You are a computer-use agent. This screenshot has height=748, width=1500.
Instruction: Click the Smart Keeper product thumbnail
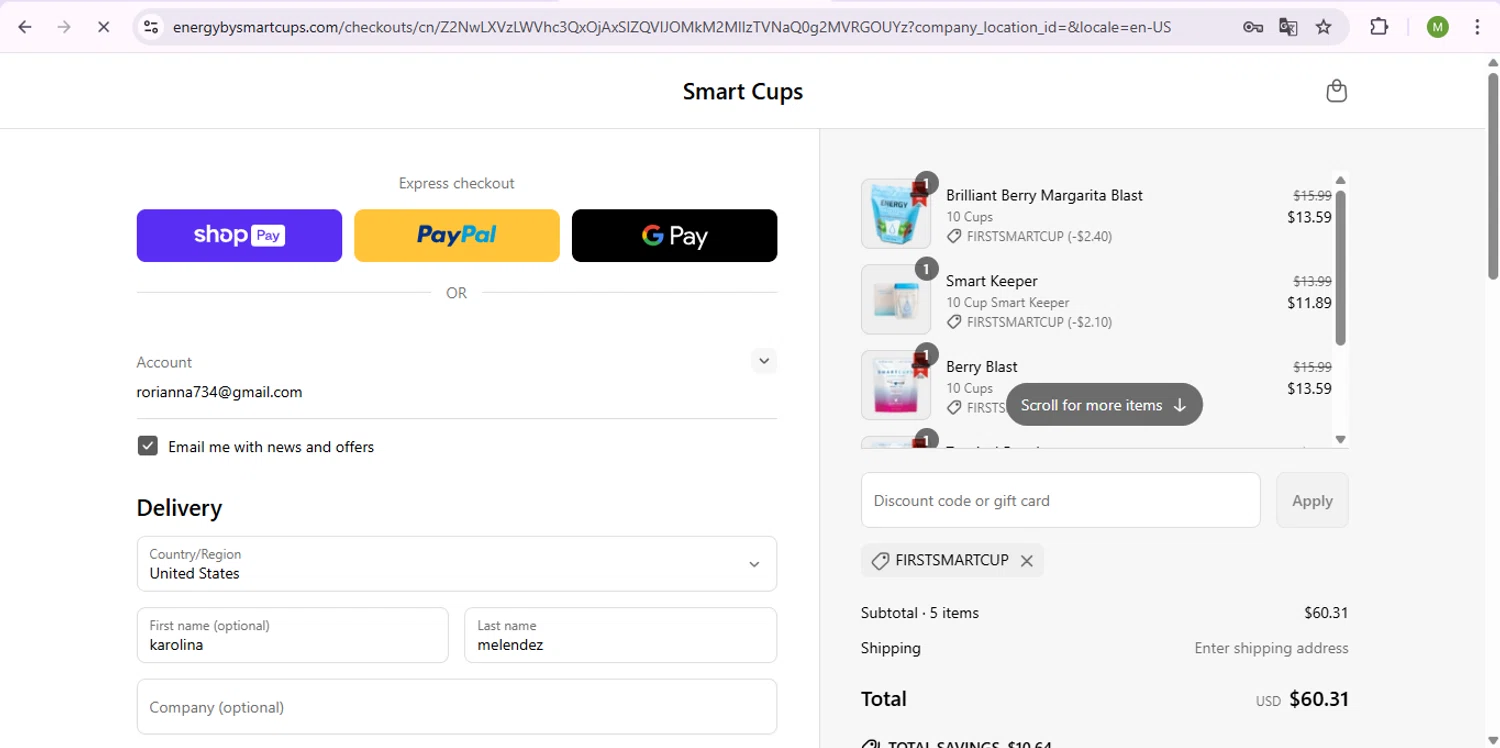[x=896, y=299]
